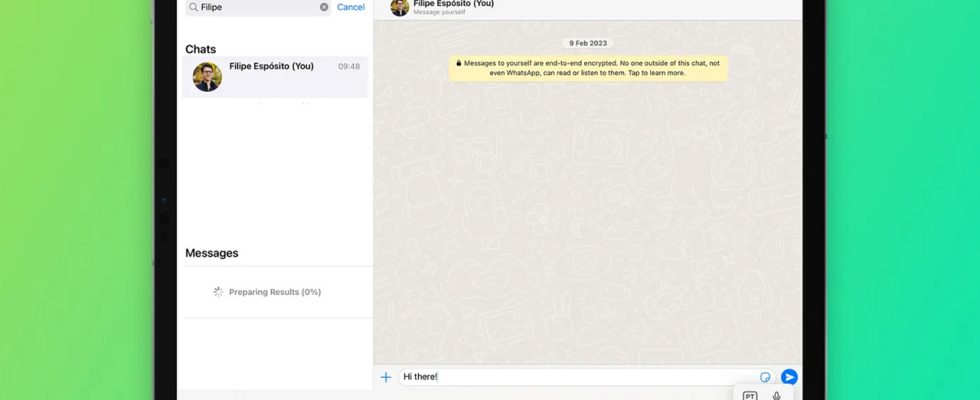Clear the Filipe search text
Screen dimensions: 980x400
324,7
